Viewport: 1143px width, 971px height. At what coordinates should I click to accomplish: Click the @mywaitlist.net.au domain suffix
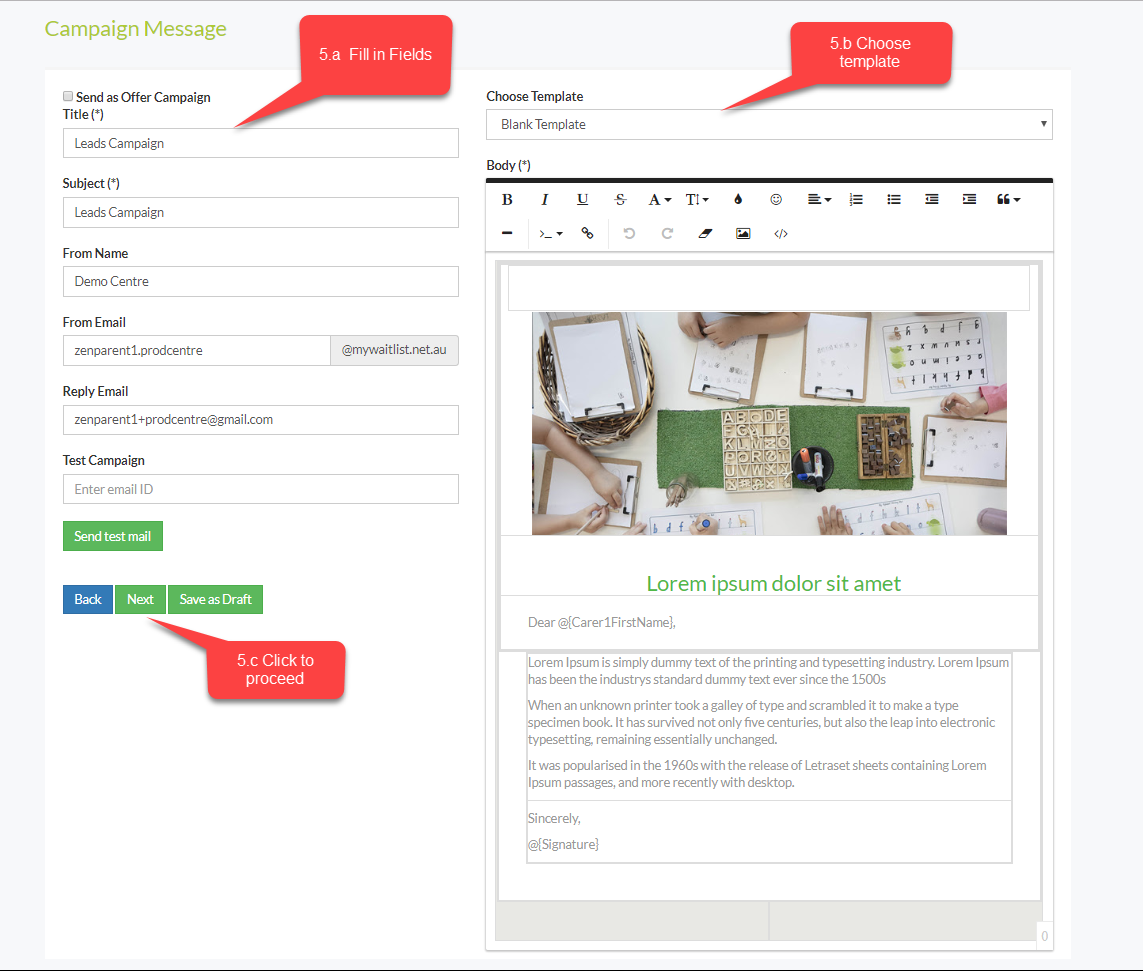[394, 351]
